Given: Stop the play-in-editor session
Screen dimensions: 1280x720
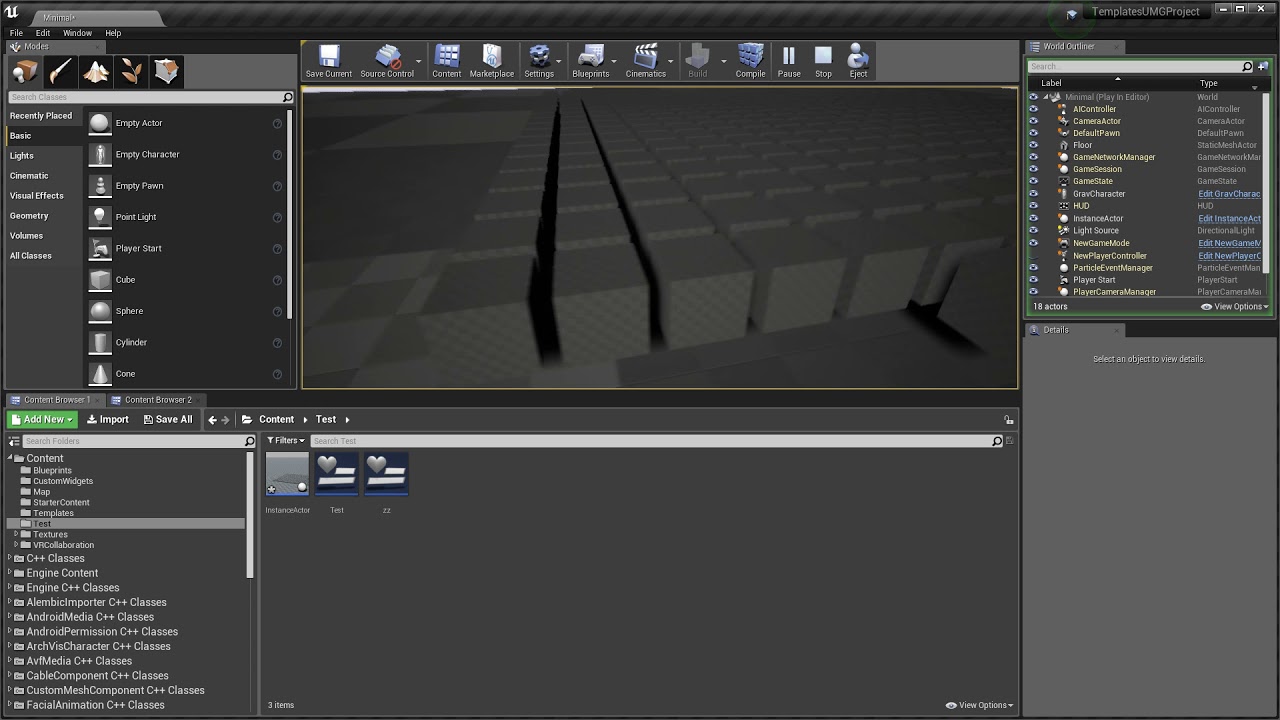Looking at the screenshot, I should [823, 61].
